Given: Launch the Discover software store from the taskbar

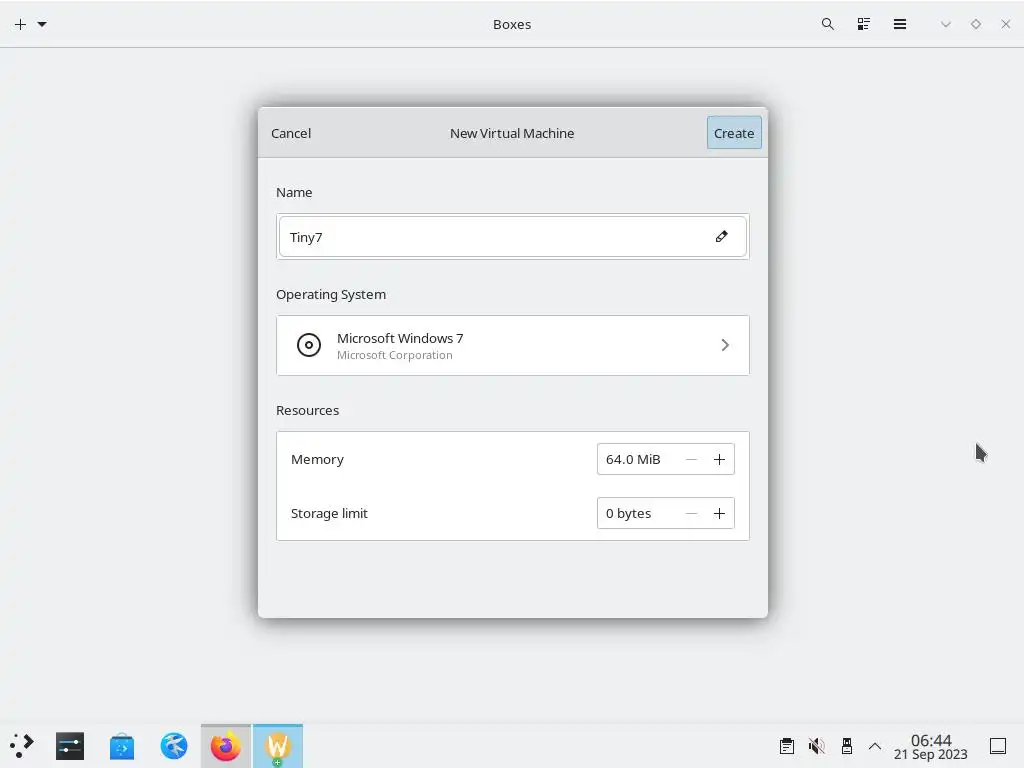Looking at the screenshot, I should [121, 746].
